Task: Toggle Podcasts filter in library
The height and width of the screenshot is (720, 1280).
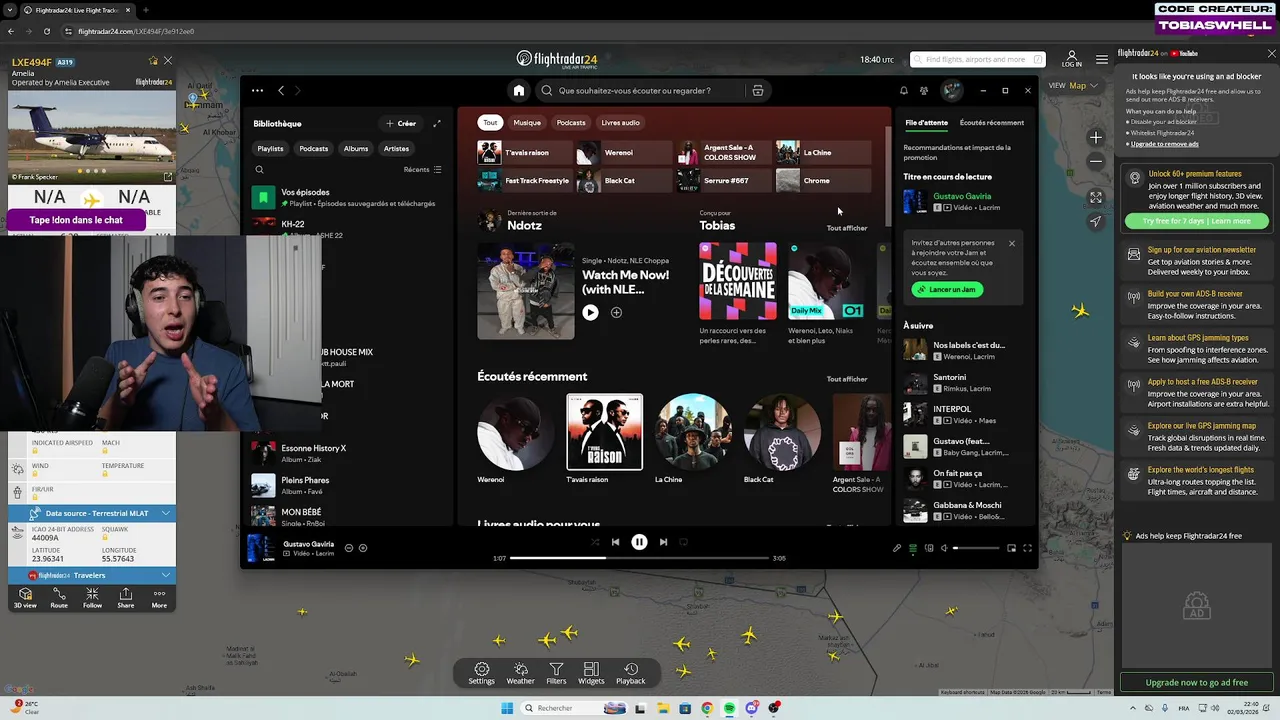Action: pyautogui.click(x=313, y=148)
